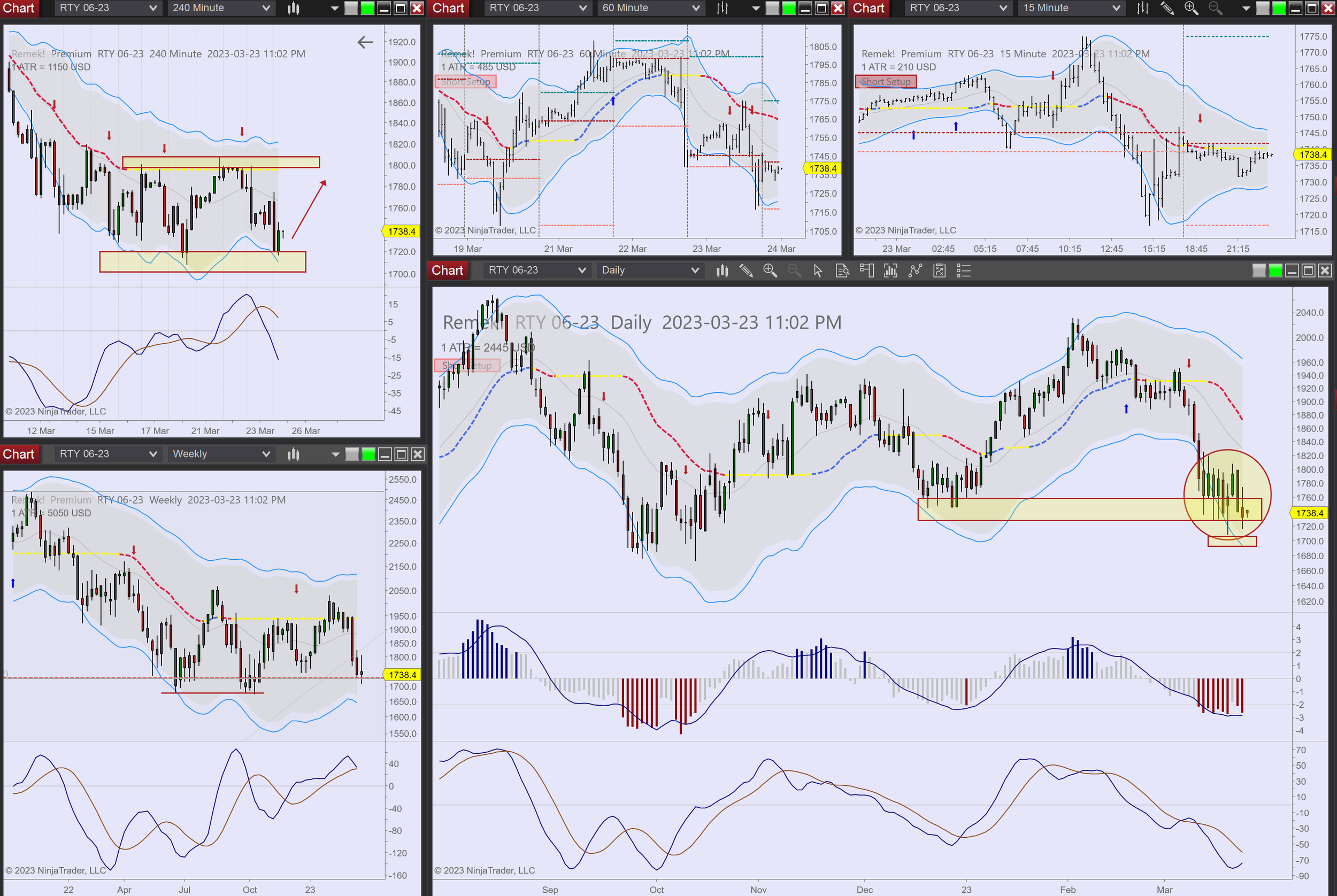
Task: Click zoom in magnifier on 15 Minute chart
Action: [1191, 8]
